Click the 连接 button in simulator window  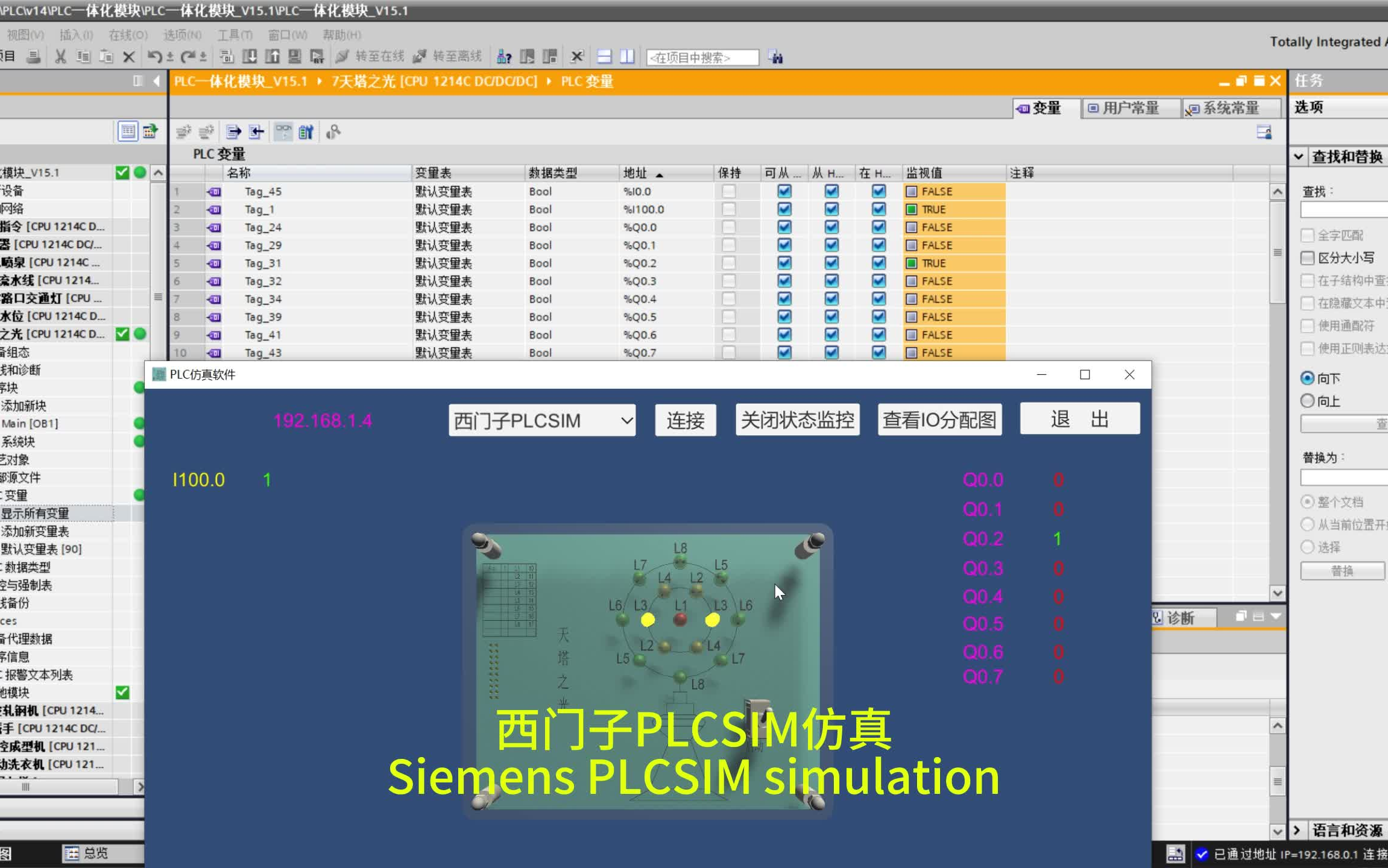[685, 420]
